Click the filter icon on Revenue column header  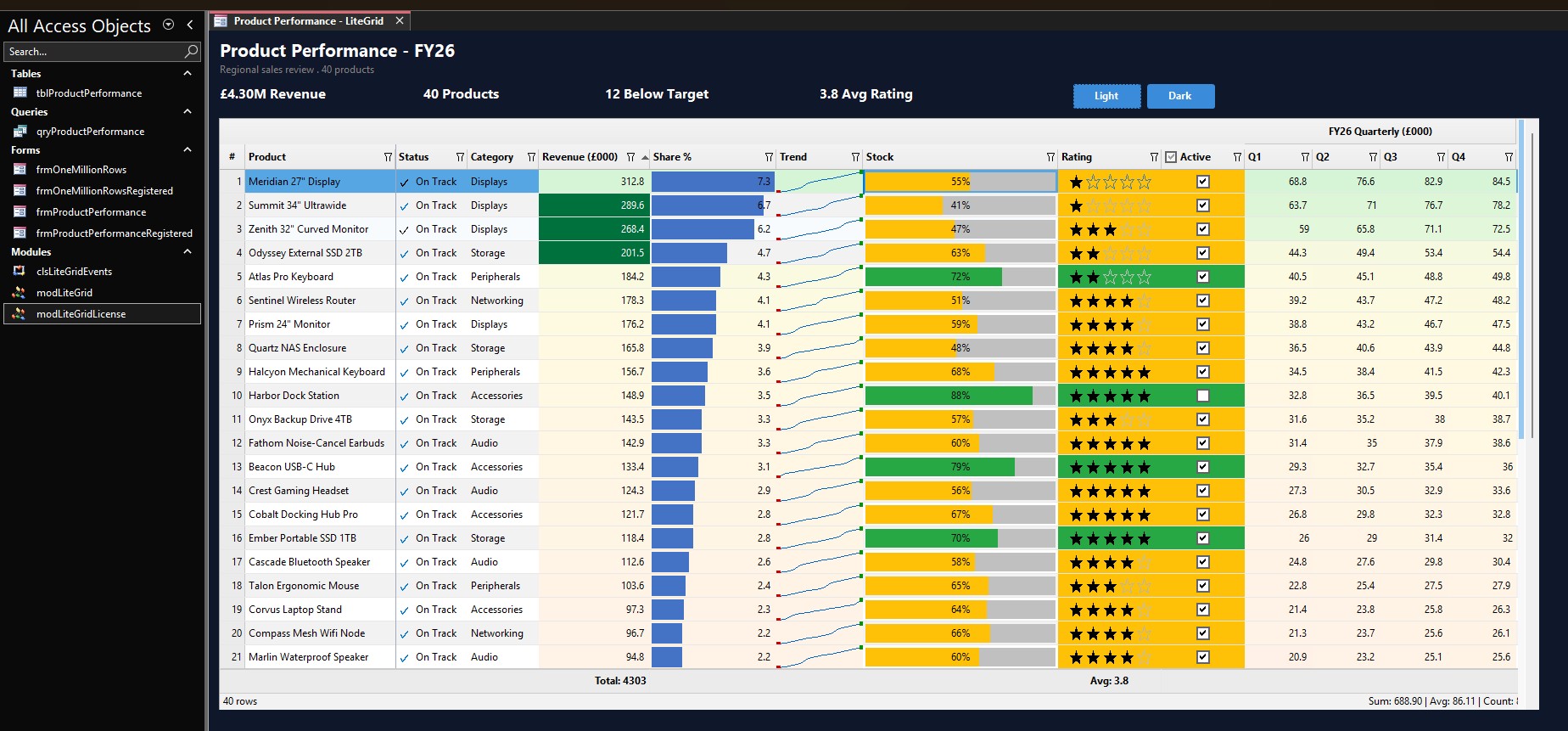click(x=630, y=157)
